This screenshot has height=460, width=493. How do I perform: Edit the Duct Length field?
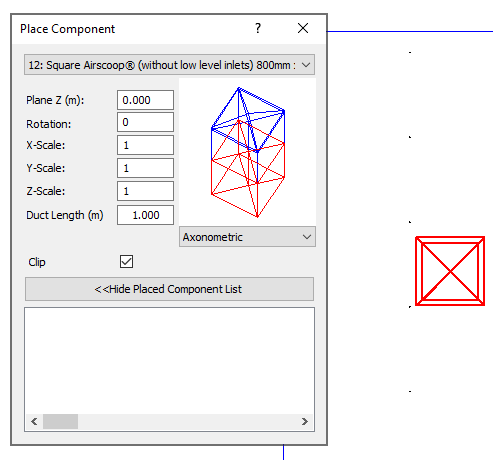pos(145,215)
